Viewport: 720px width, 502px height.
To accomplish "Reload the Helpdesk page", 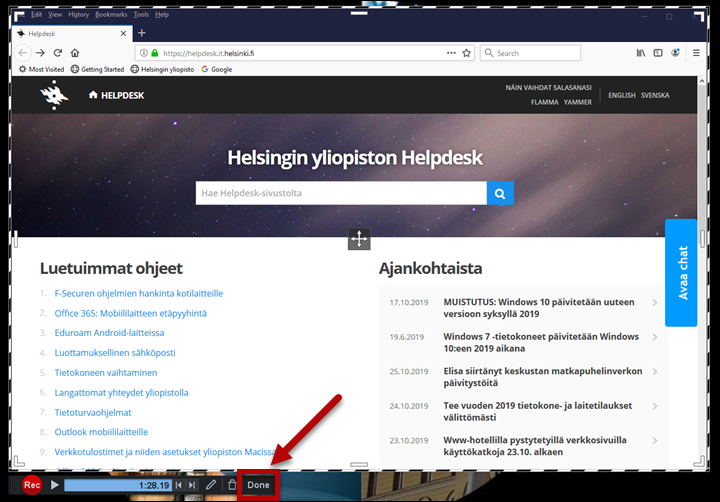I will point(57,53).
